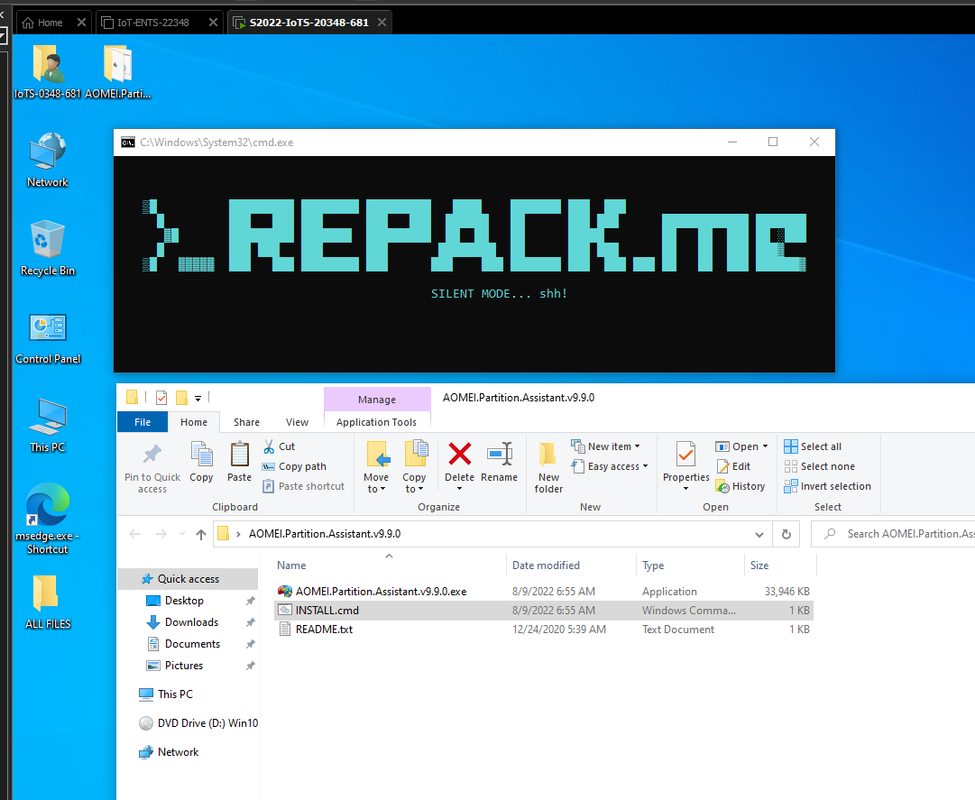Click the IoTS-0348-681 user folder icon

tap(47, 72)
